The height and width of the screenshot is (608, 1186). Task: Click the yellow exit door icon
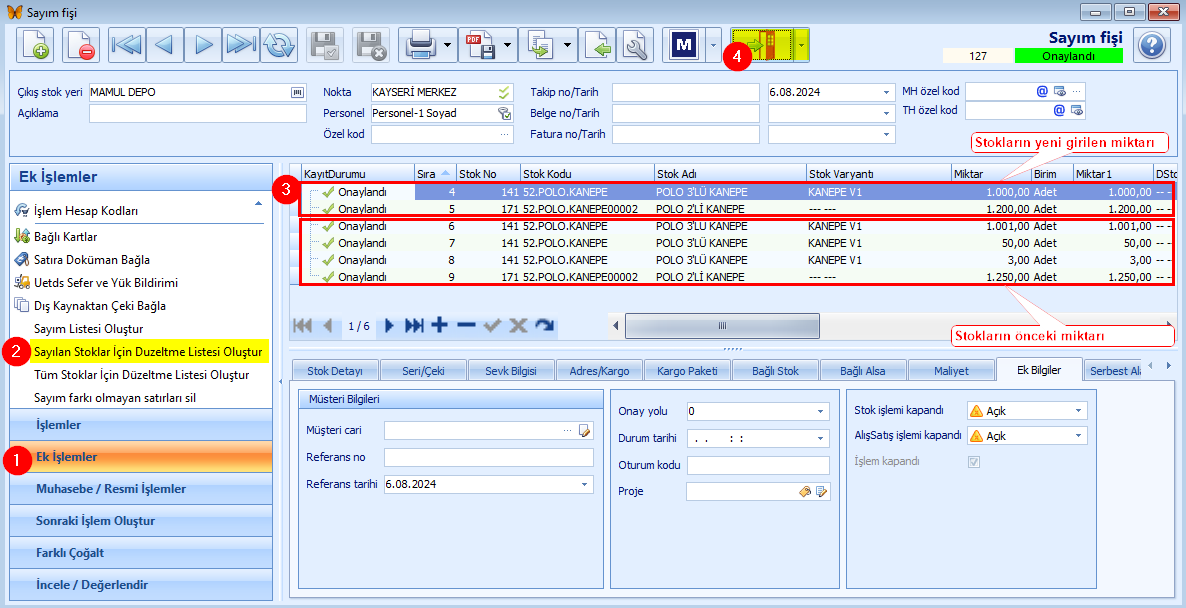tap(762, 45)
